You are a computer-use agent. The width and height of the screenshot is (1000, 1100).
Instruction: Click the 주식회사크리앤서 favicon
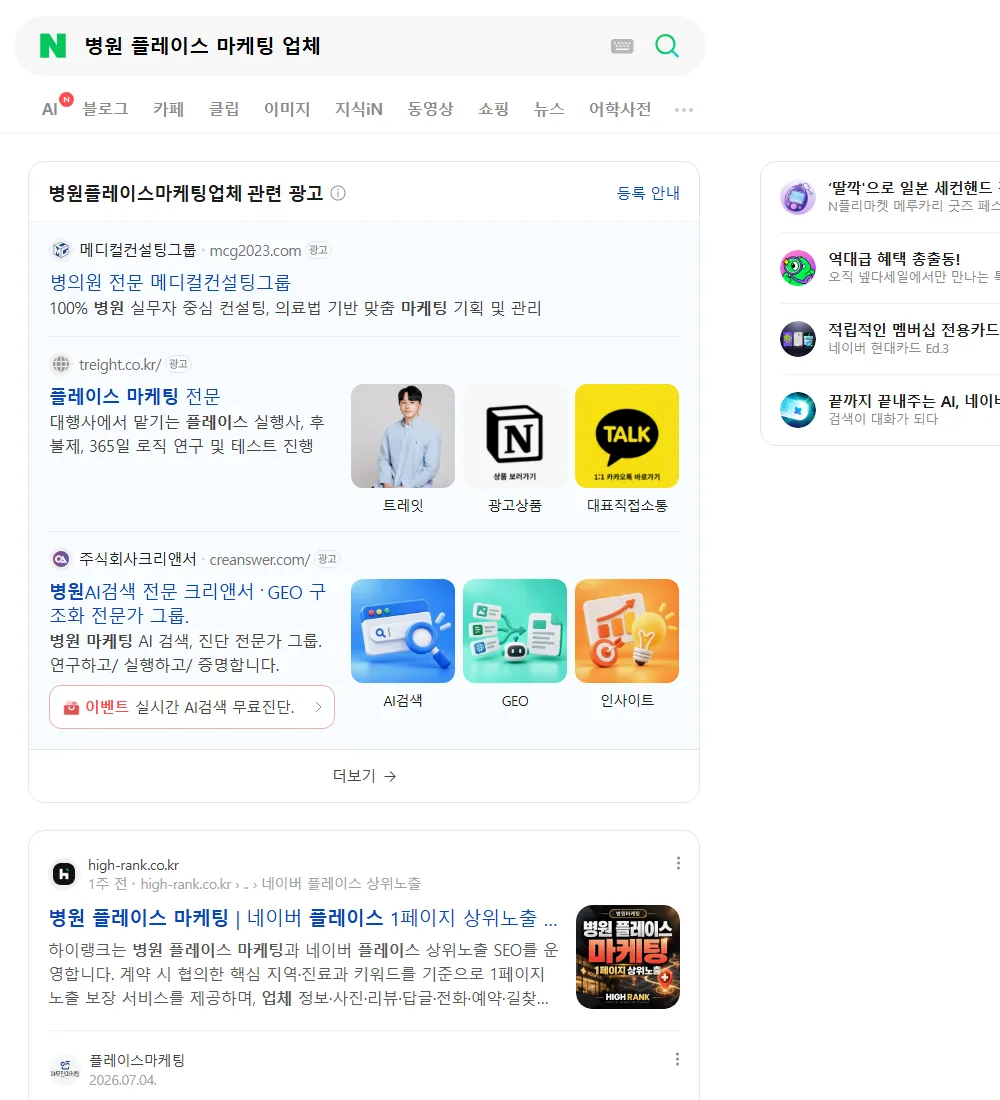(x=62, y=559)
